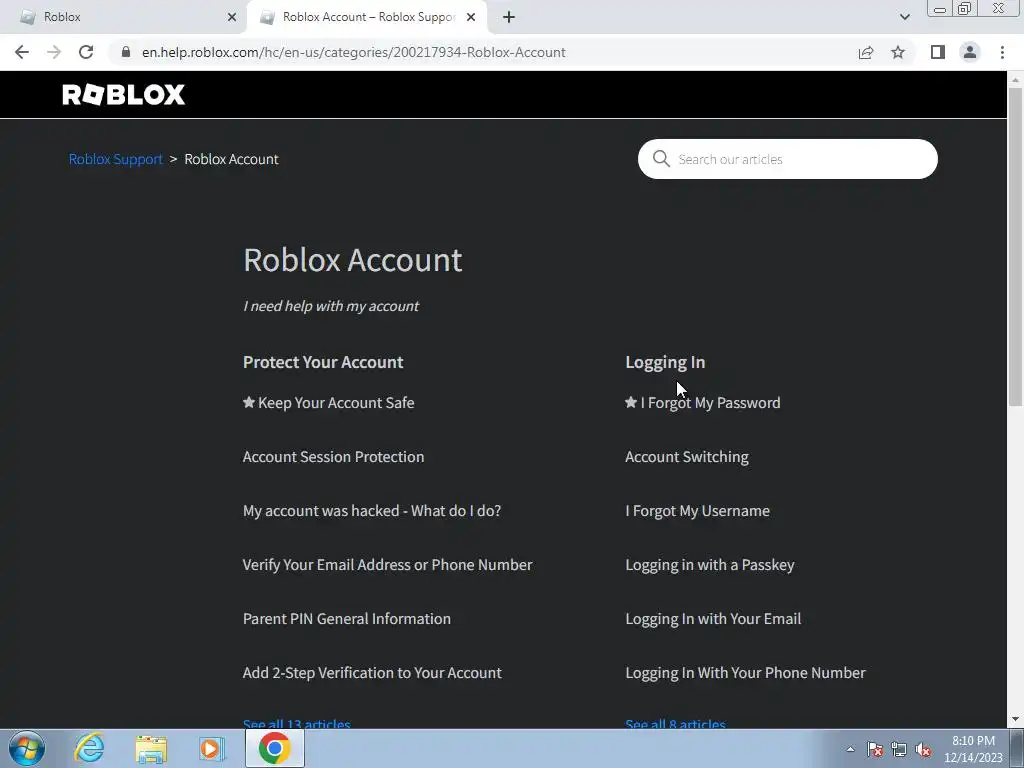Launch Internet Explorer from the taskbar
Image resolution: width=1024 pixels, height=768 pixels.
89,748
